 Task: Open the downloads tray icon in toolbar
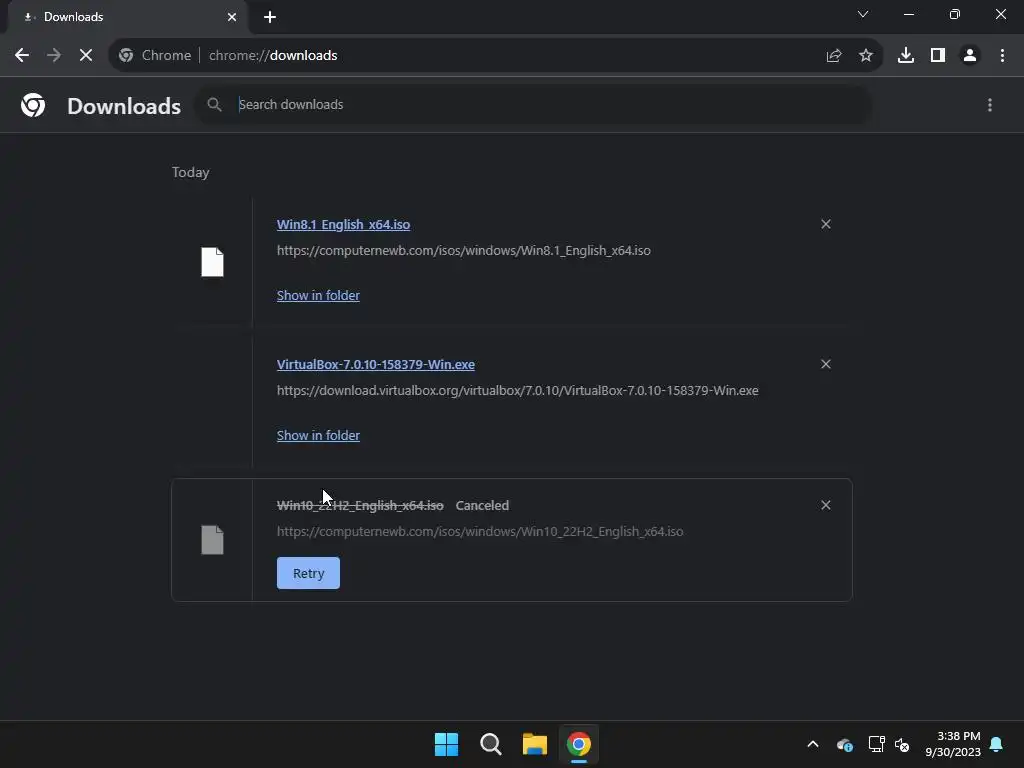tap(906, 56)
